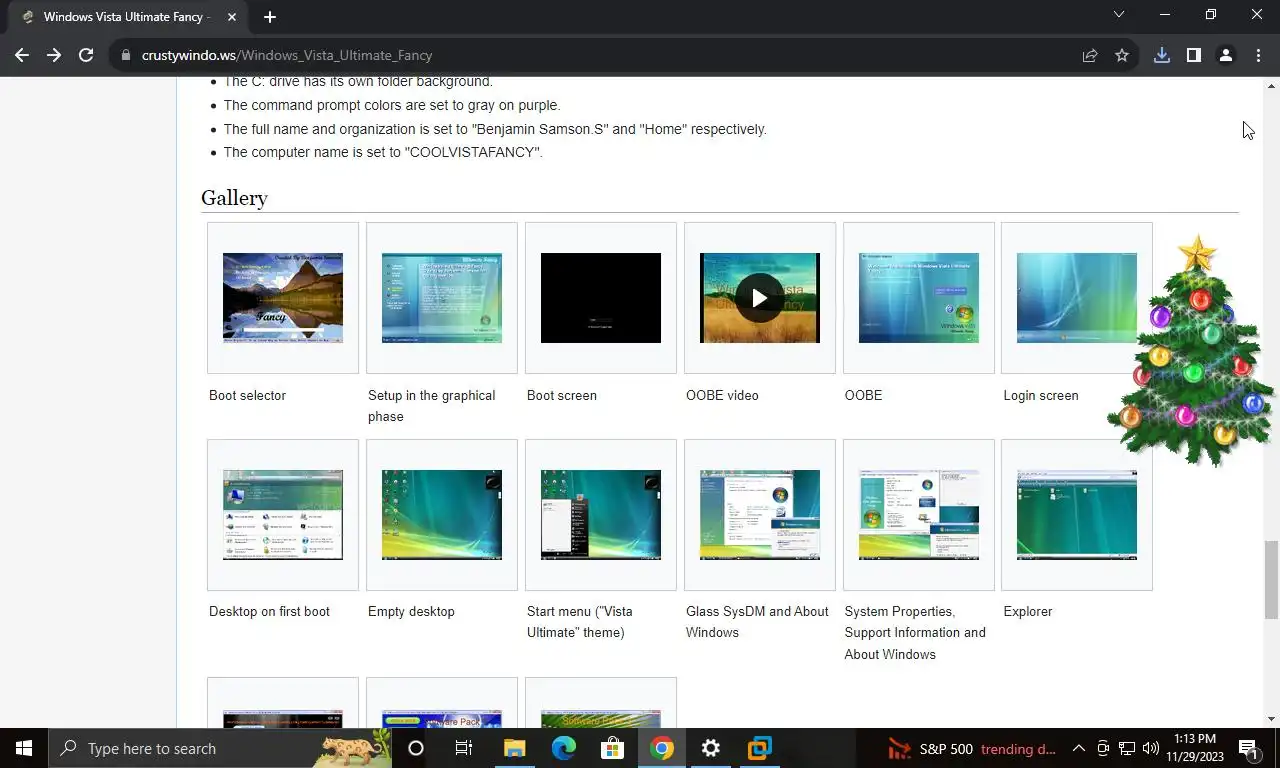Open Glass SysDM and About Windows thumbnail

point(760,515)
